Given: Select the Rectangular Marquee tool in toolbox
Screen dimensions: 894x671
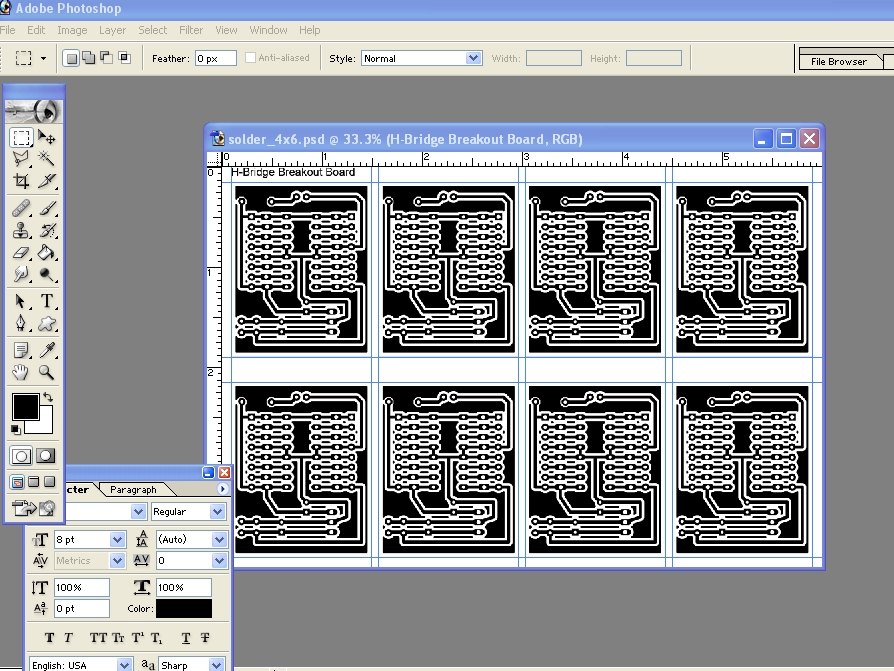Looking at the screenshot, I should pos(22,137).
